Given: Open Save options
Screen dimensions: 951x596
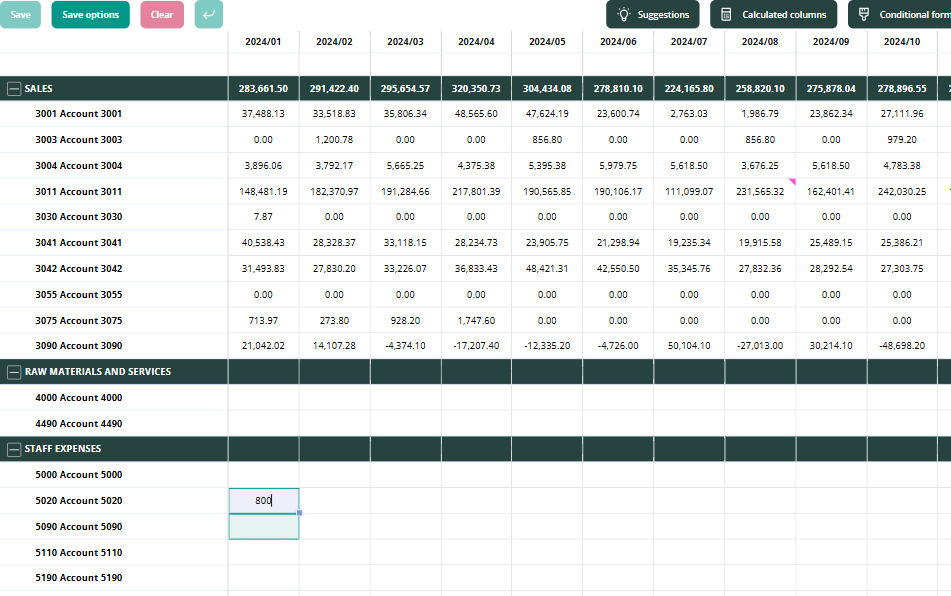Looking at the screenshot, I should (90, 15).
